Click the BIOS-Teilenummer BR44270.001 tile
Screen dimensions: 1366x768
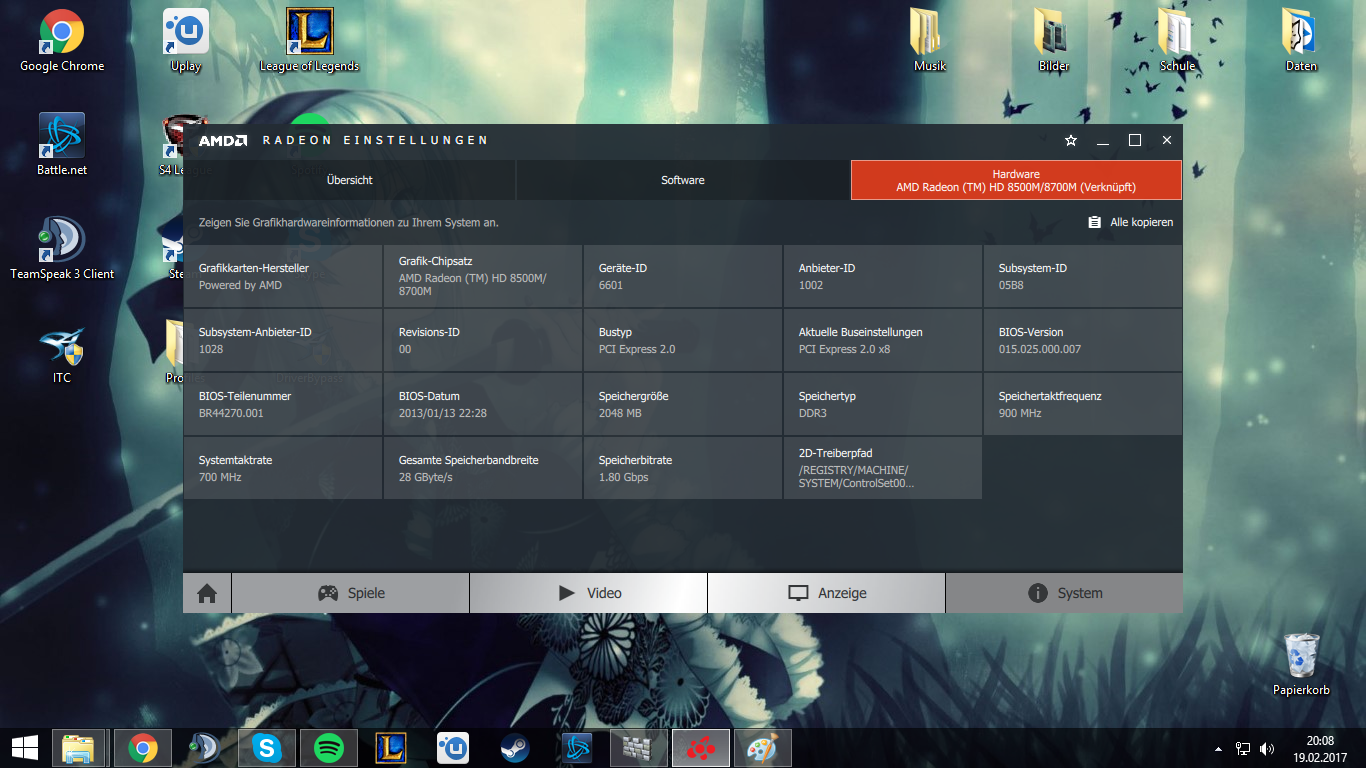pyautogui.click(x=283, y=404)
